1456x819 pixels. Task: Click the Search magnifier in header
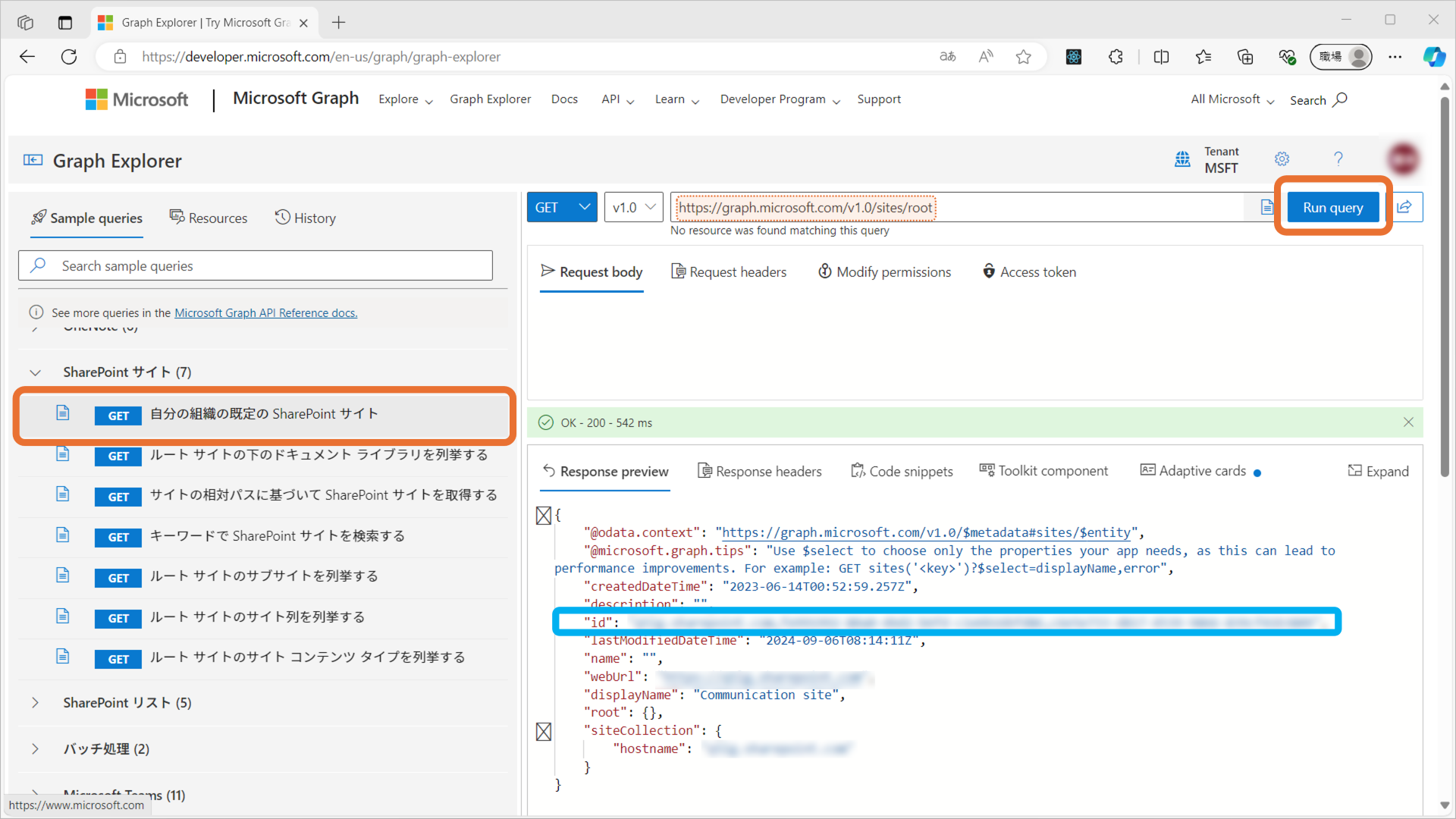click(x=1341, y=99)
